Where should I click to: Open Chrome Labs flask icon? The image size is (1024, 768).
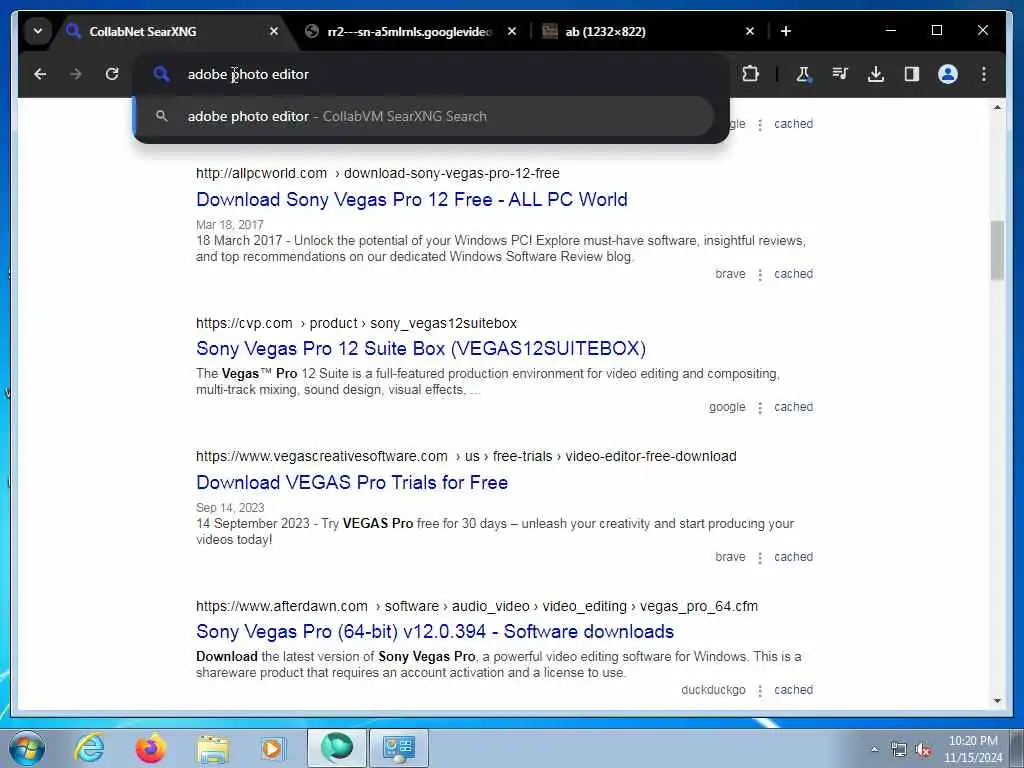tap(803, 74)
